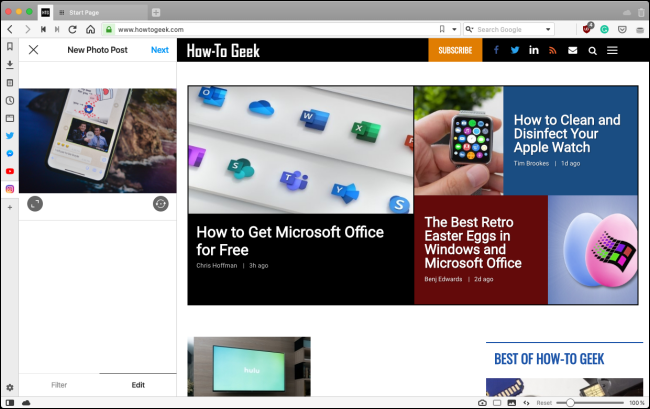Click Next in New Photo Post
Image resolution: width=650 pixels, height=409 pixels.
click(160, 50)
